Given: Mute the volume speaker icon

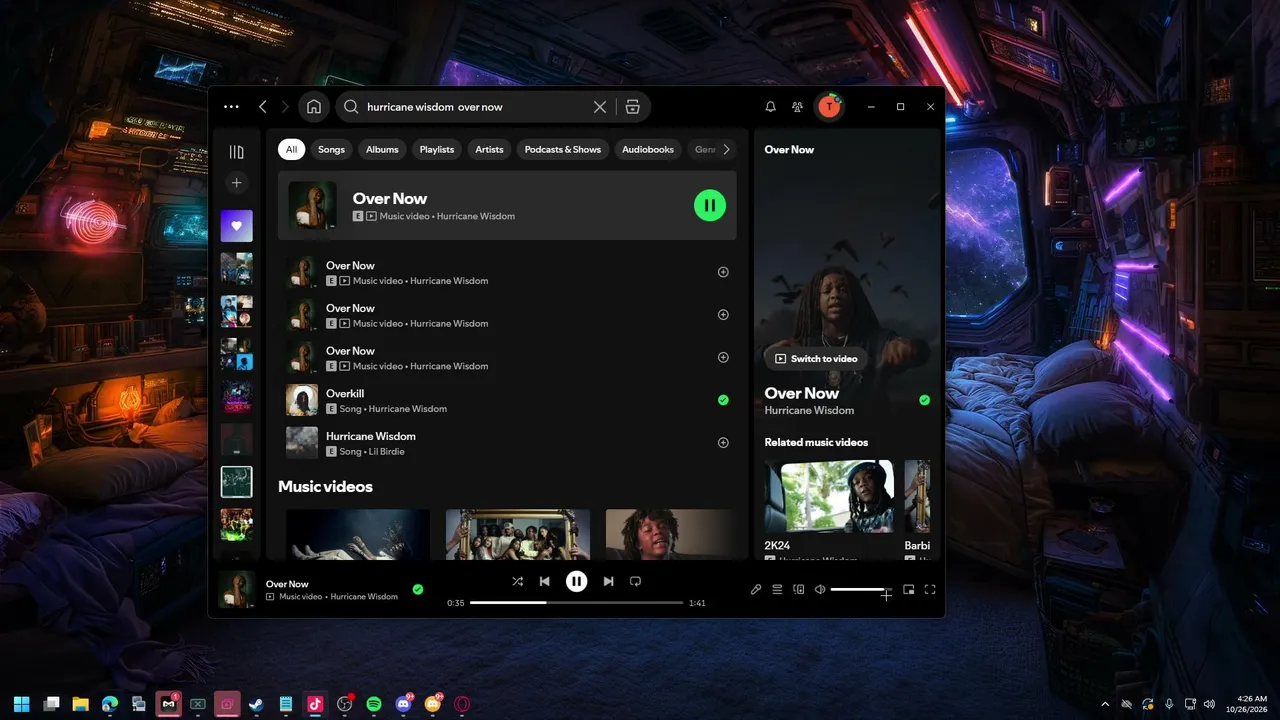Looking at the screenshot, I should click(820, 590).
